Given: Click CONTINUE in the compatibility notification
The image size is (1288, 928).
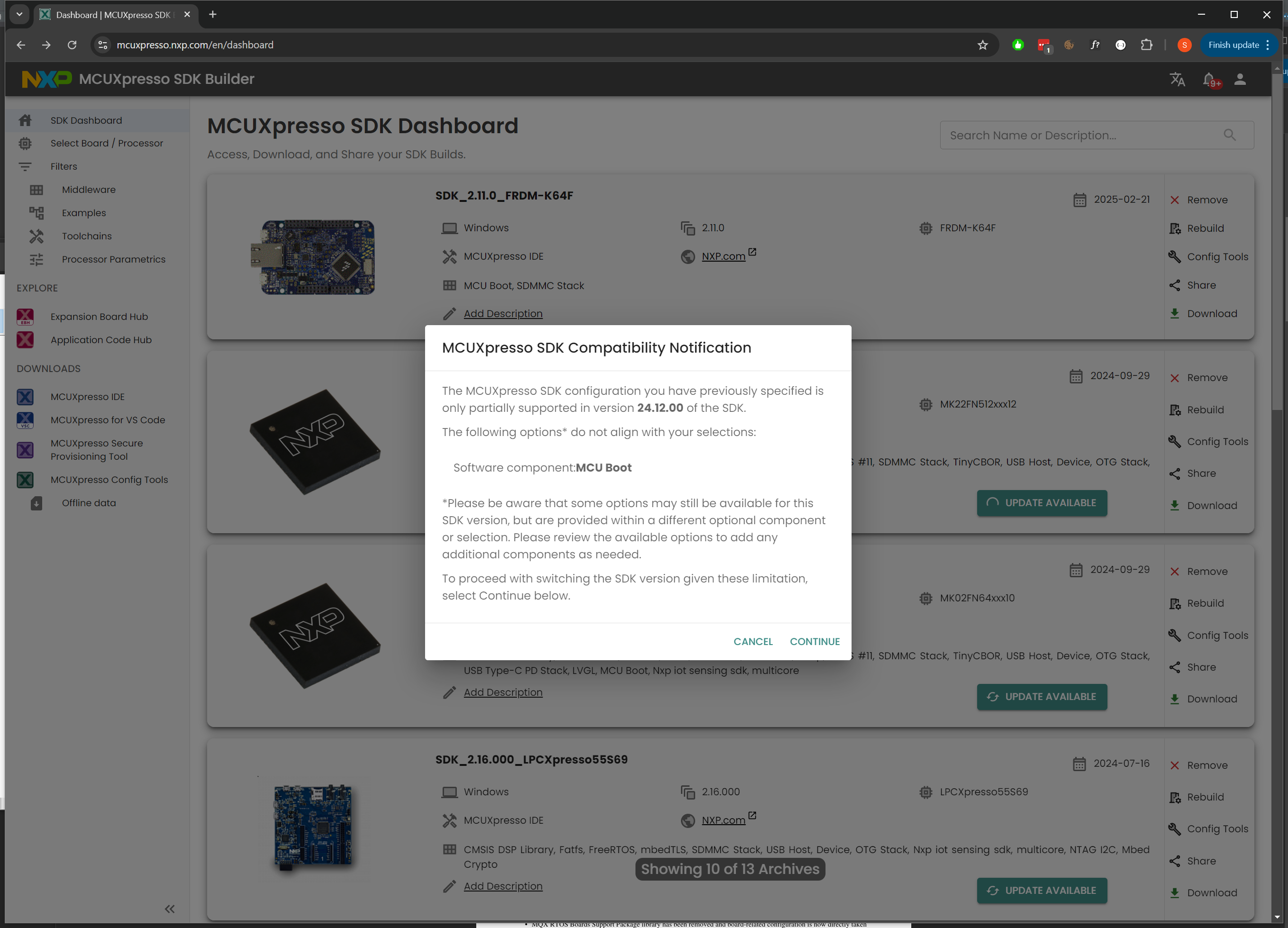Looking at the screenshot, I should pos(815,641).
